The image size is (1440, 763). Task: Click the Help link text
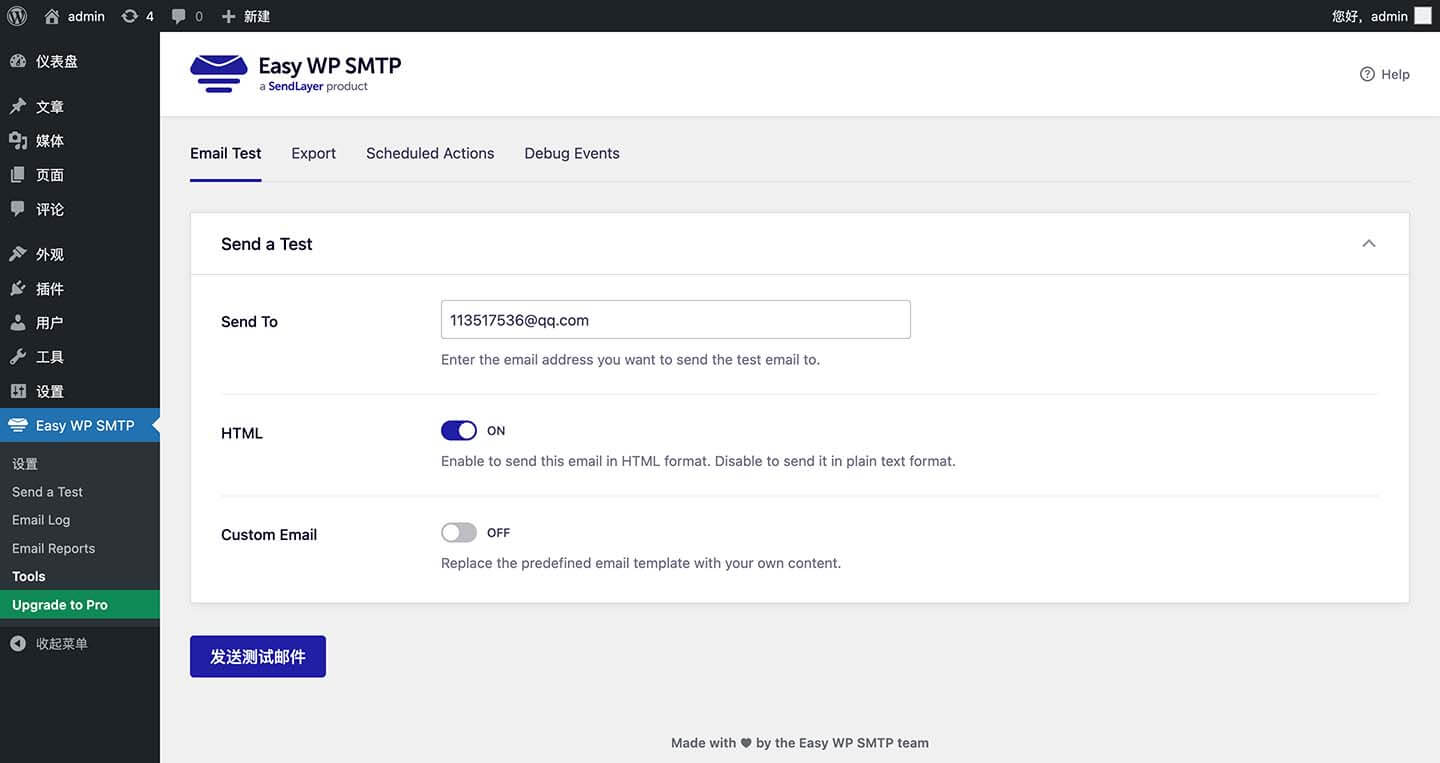pyautogui.click(x=1395, y=74)
